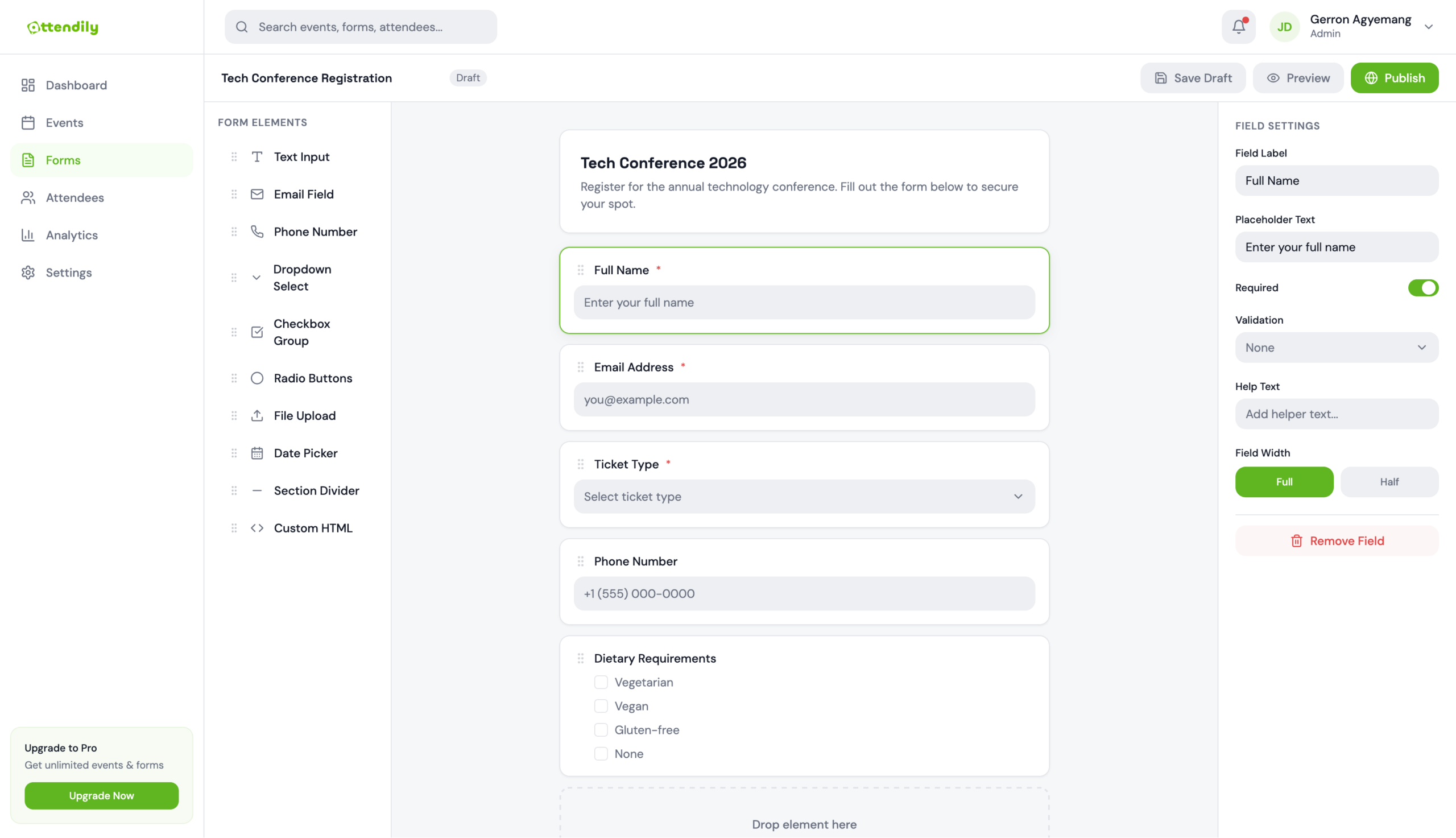
Task: Tick the Gluten-free option
Action: tap(601, 730)
